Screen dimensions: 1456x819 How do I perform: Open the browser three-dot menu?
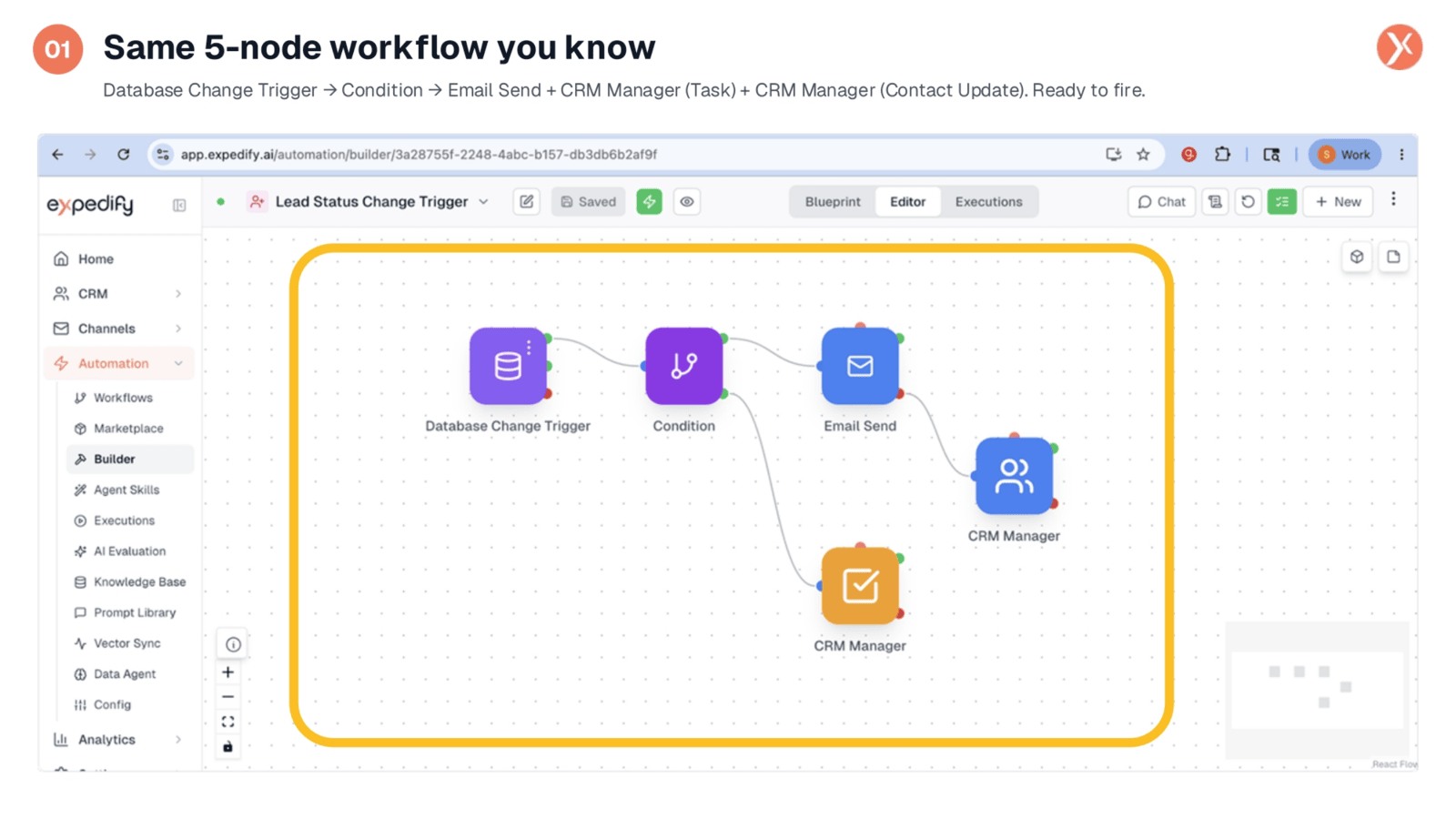1401,155
